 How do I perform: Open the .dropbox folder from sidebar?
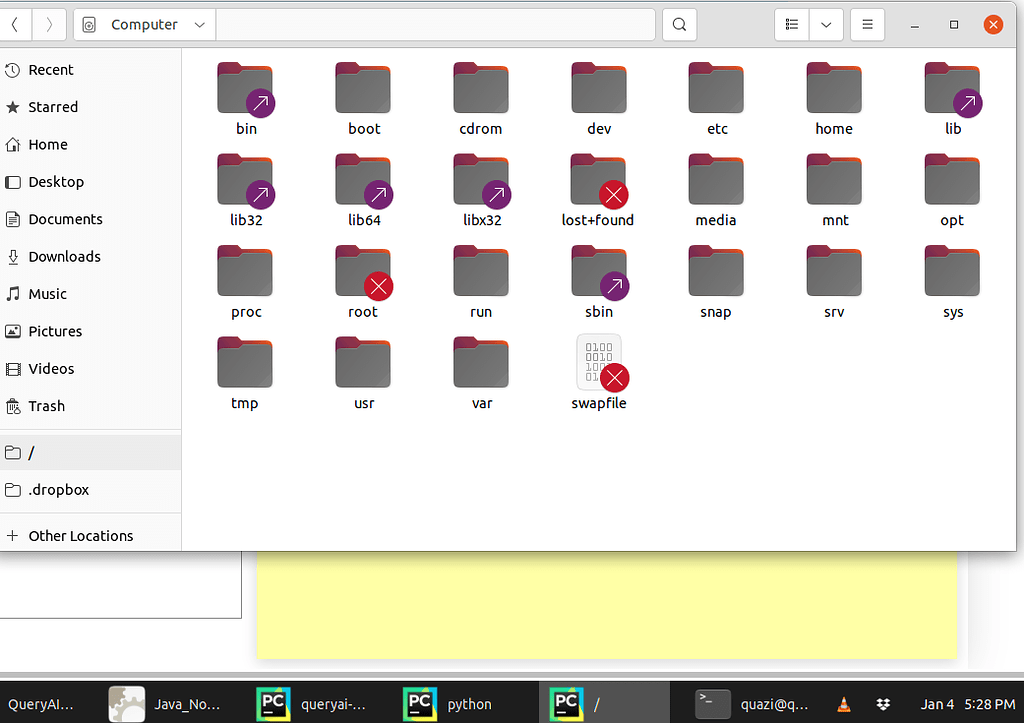59,489
